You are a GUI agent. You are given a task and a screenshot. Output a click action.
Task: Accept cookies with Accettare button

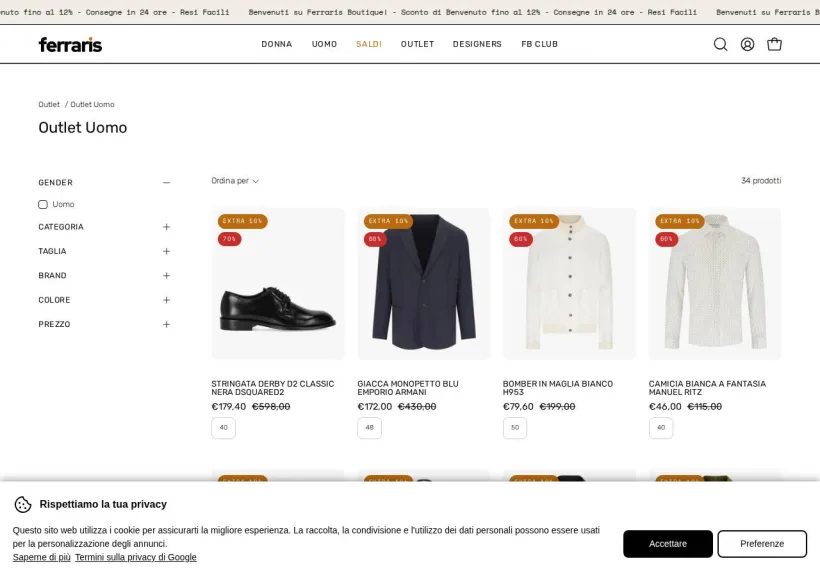(668, 544)
